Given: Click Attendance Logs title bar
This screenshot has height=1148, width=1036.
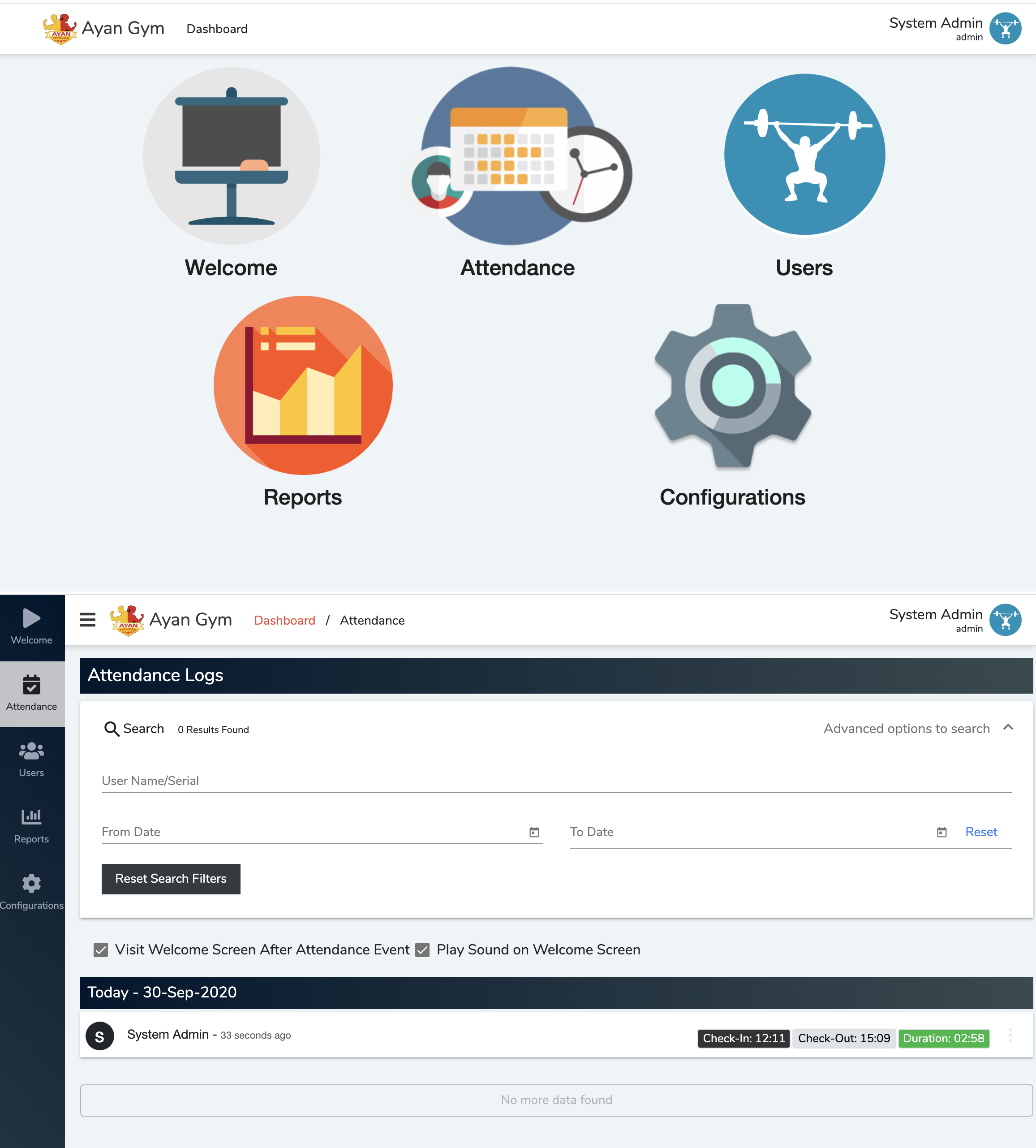Looking at the screenshot, I should point(556,675).
